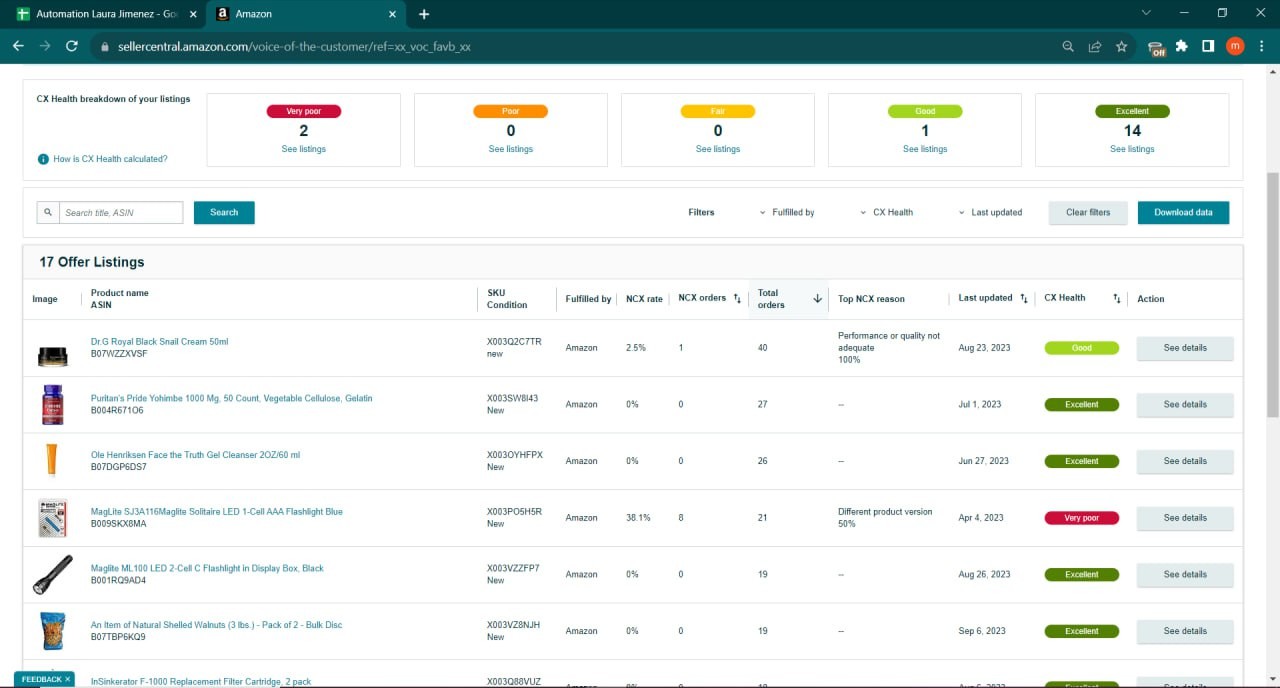Open a new browser tab
1280x688 pixels.
424,14
